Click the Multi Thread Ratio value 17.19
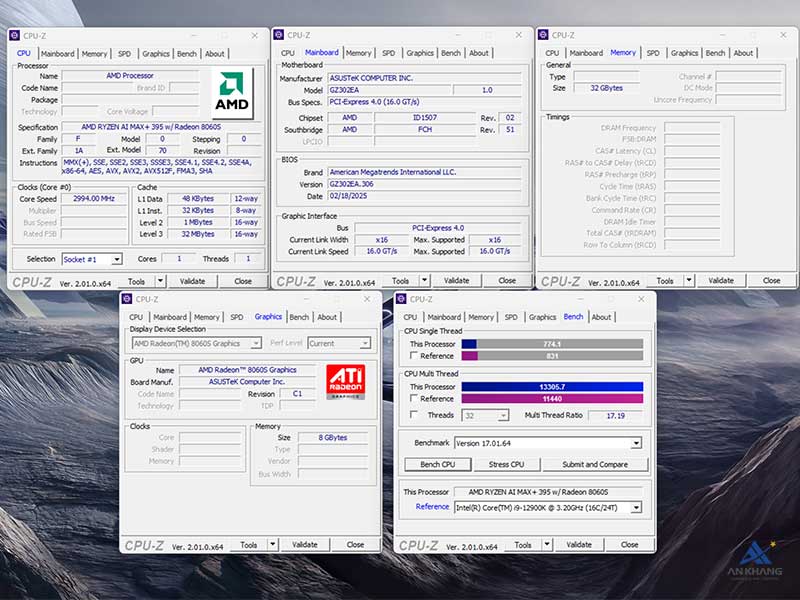Viewport: 800px width, 600px height. [615, 415]
